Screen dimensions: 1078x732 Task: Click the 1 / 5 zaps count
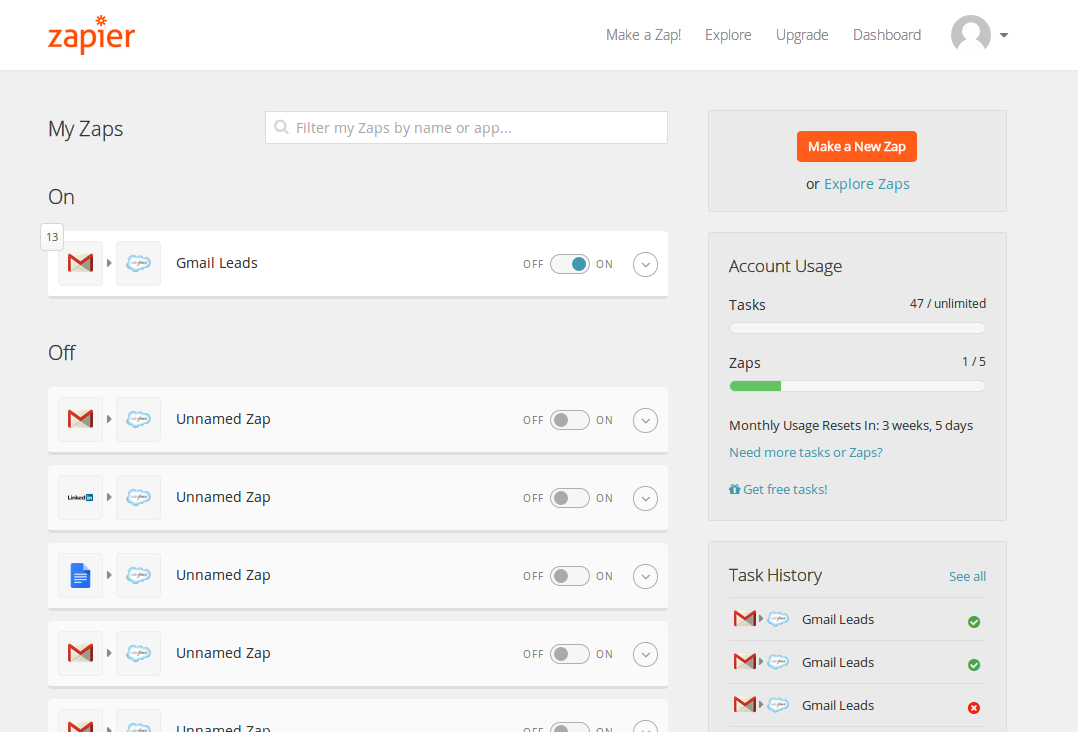click(x=974, y=362)
